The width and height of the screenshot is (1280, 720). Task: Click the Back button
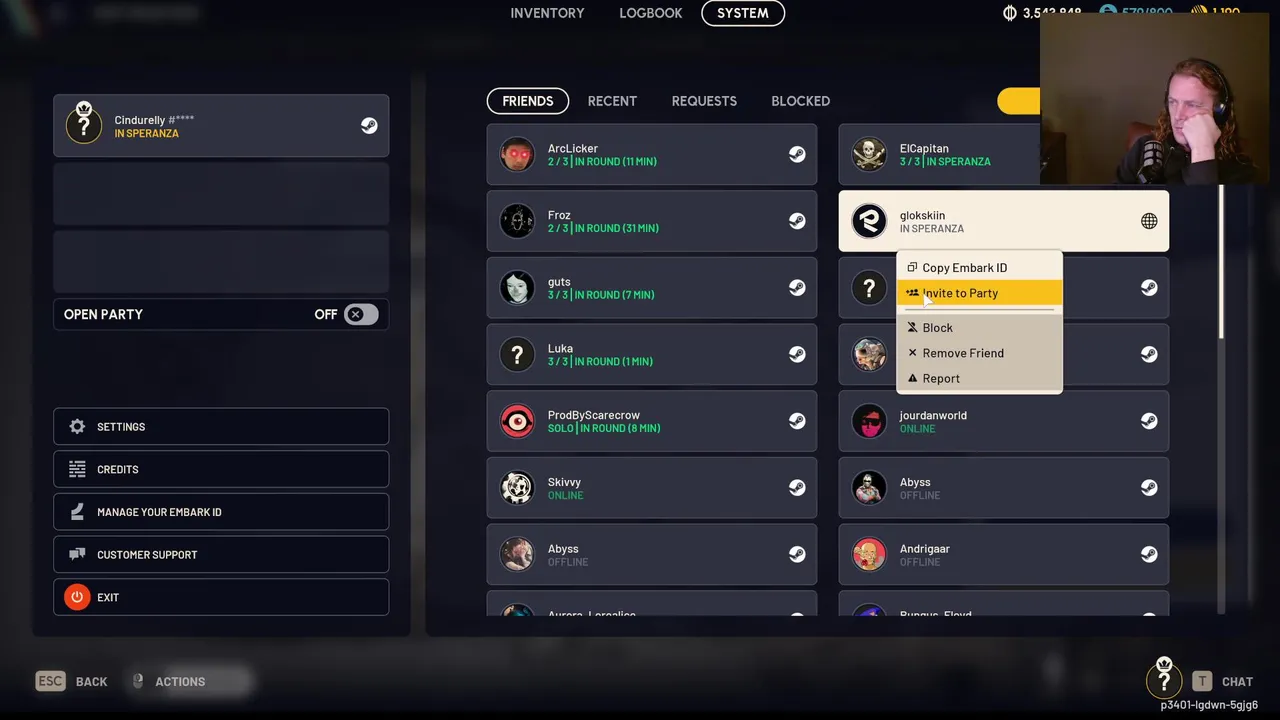[x=72, y=681]
